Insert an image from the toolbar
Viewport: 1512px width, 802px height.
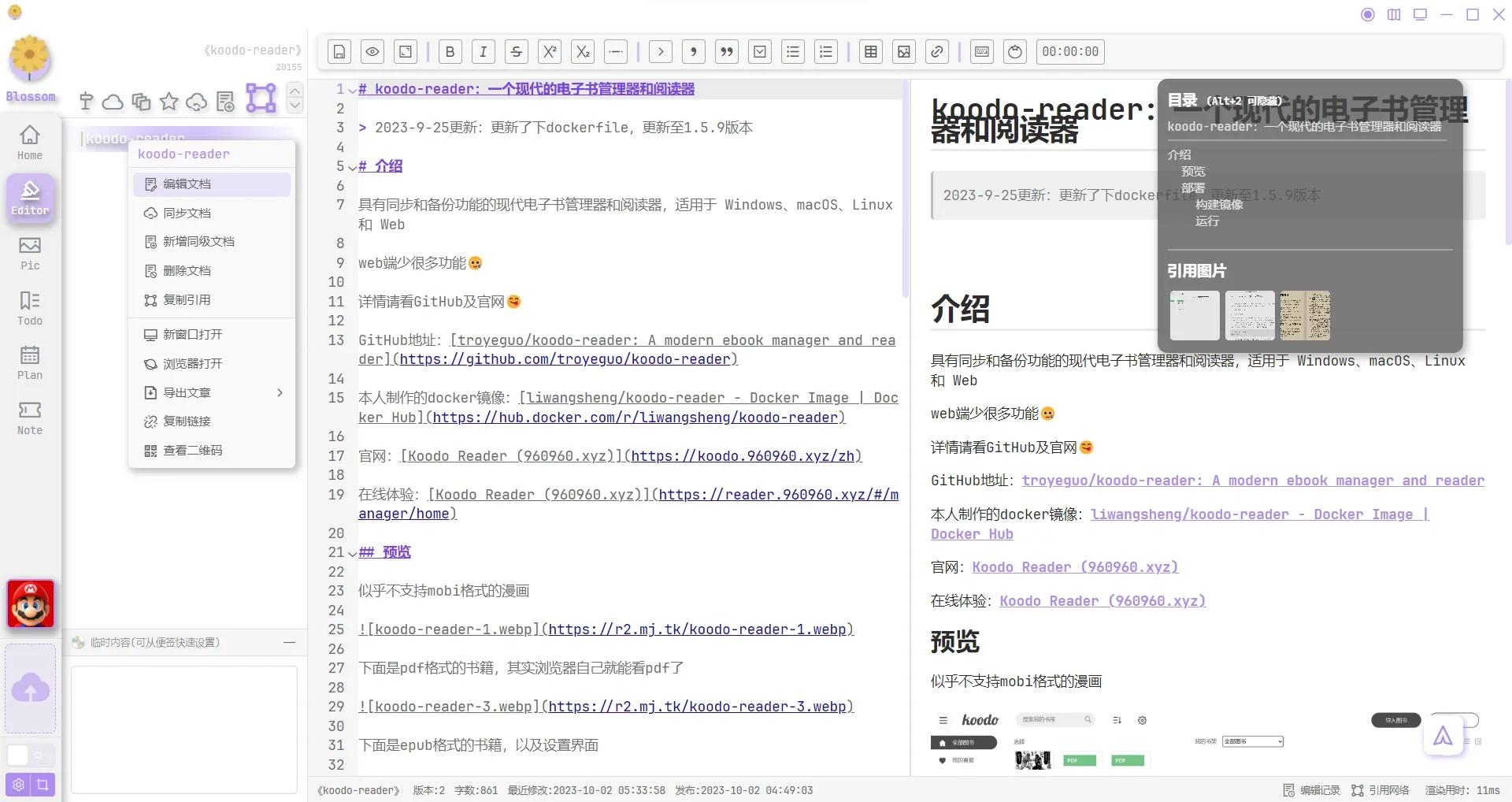904,52
